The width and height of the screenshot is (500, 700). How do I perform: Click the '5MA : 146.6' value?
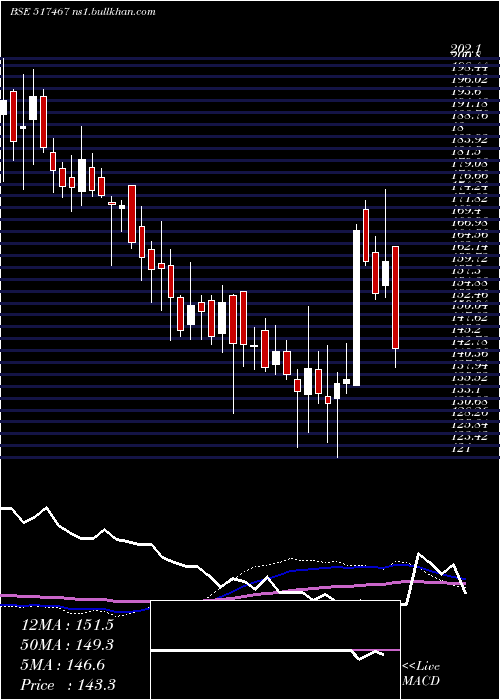point(63,665)
